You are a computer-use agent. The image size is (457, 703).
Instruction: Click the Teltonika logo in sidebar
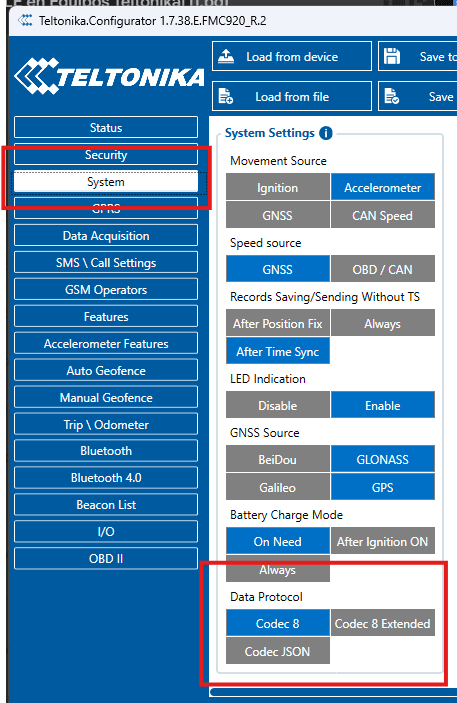click(109, 76)
